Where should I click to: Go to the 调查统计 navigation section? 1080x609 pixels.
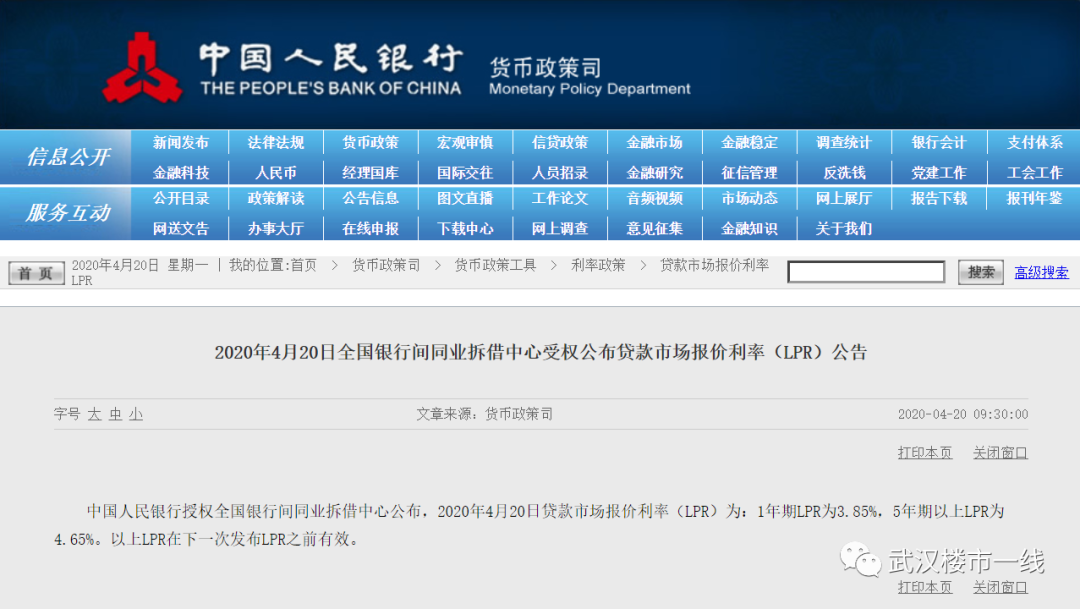[x=843, y=143]
